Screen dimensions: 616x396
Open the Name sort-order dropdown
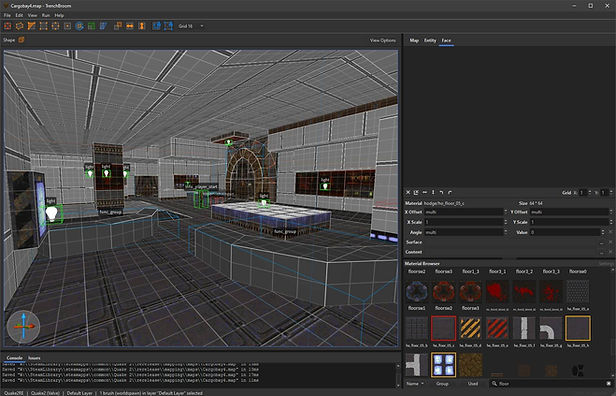[415, 383]
